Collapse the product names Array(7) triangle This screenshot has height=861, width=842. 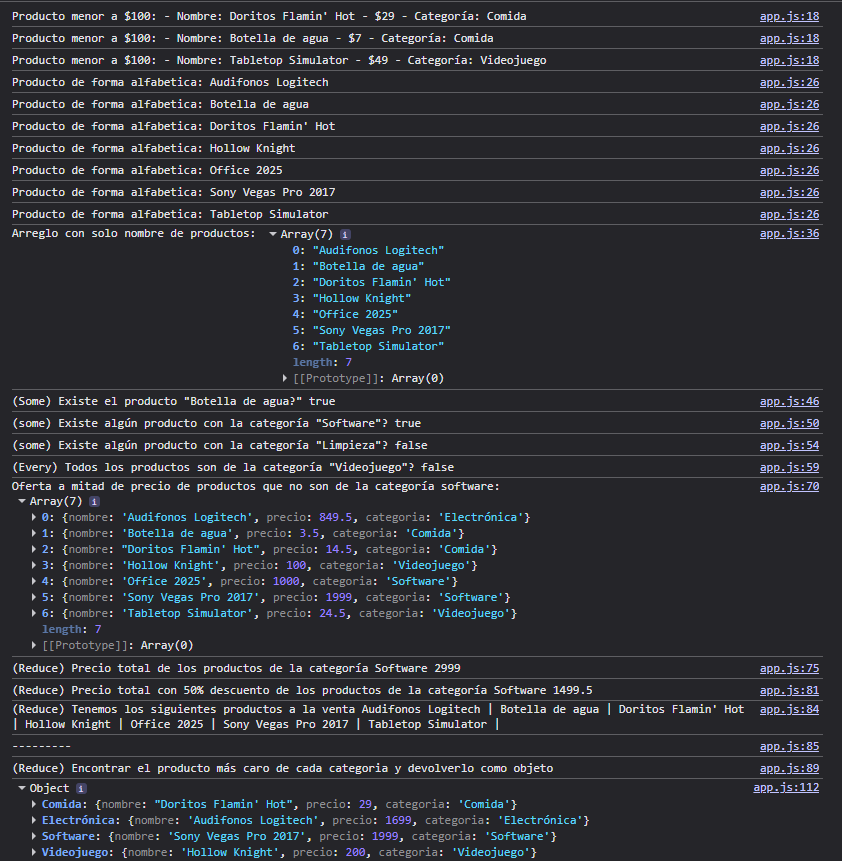point(272,234)
